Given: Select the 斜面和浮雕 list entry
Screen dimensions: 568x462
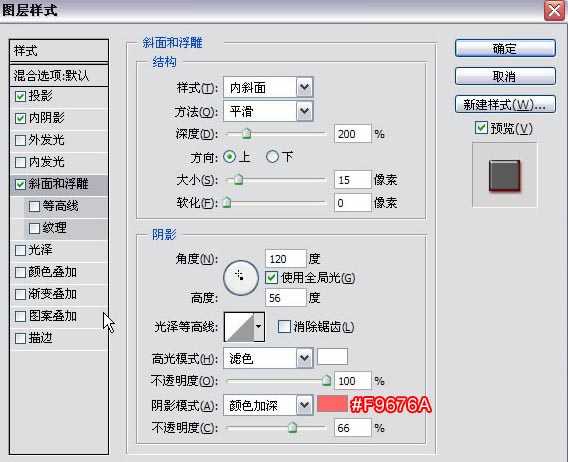Looking at the screenshot, I should (59, 184).
